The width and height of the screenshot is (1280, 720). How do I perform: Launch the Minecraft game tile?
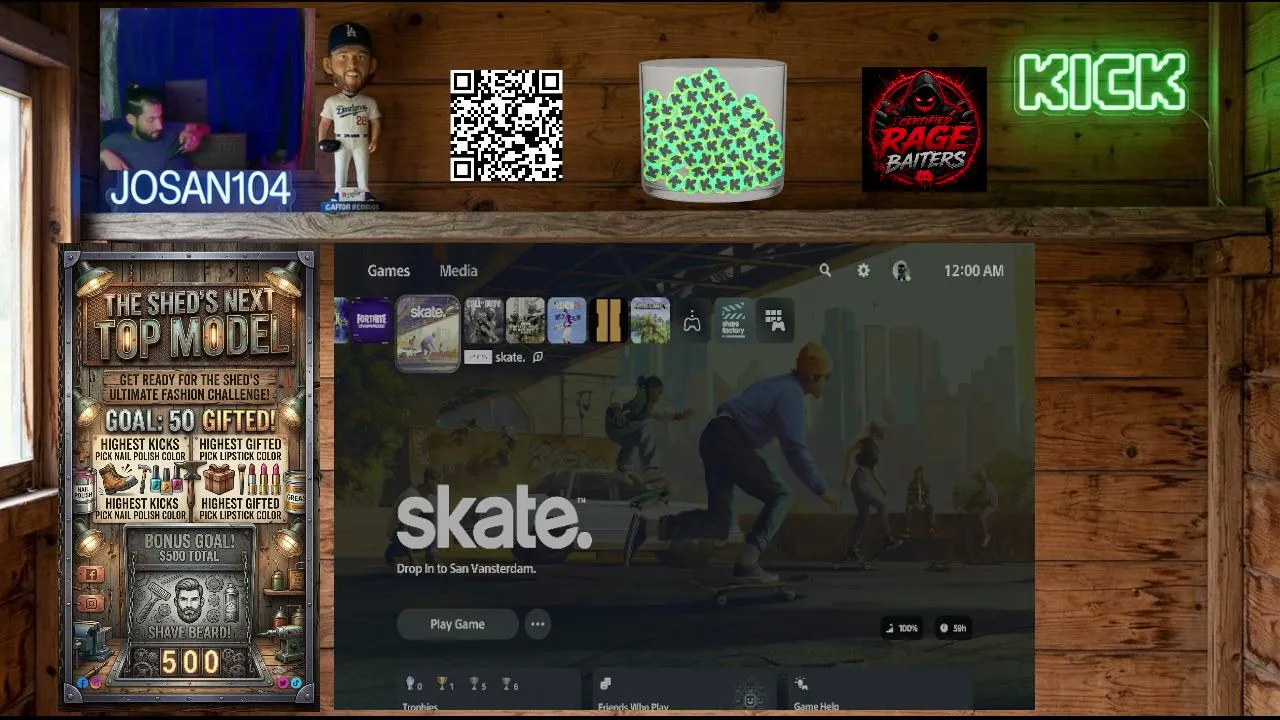[x=650, y=320]
